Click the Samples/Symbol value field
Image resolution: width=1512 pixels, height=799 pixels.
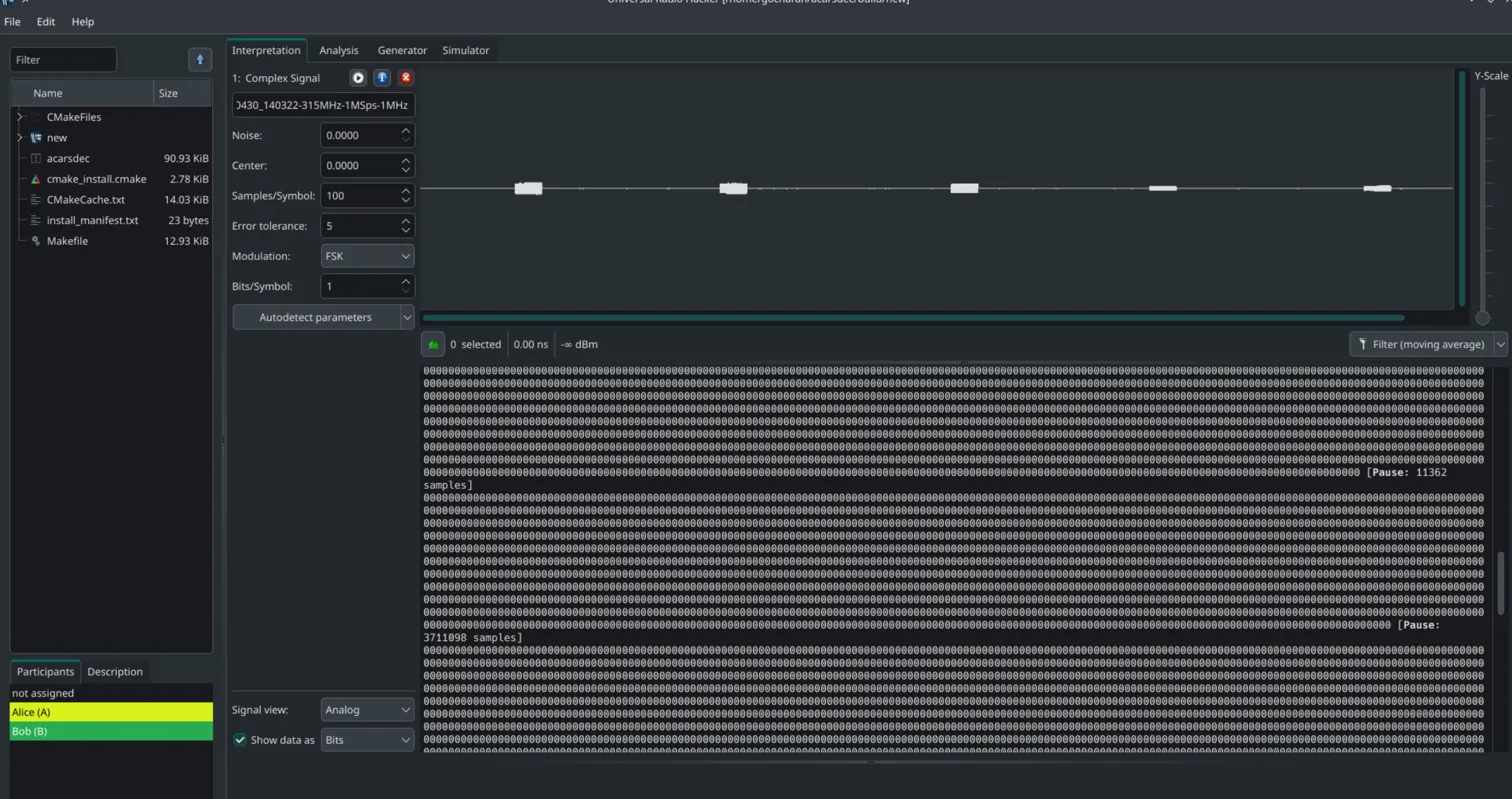coord(360,196)
